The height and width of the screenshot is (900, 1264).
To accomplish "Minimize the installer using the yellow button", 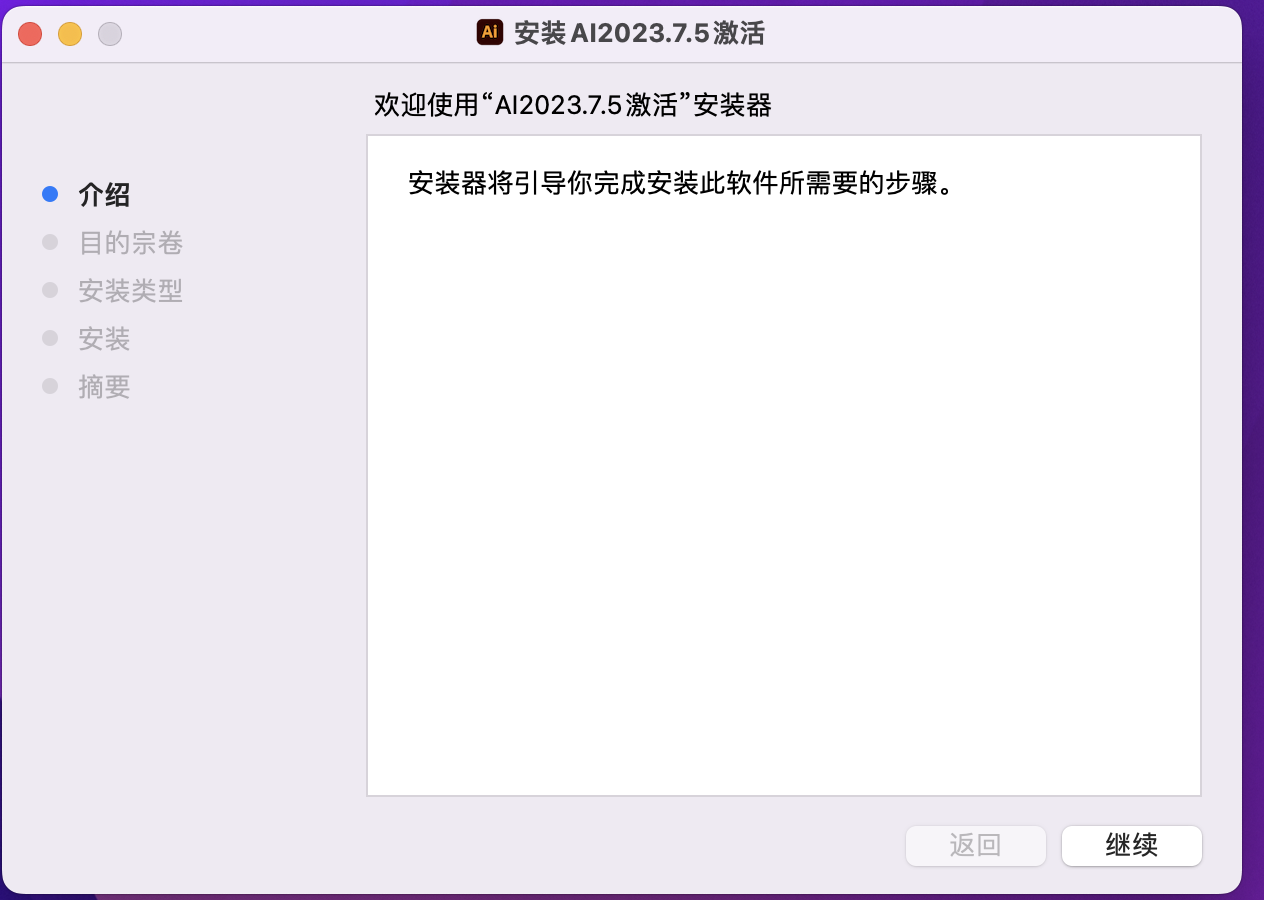I will 70,34.
